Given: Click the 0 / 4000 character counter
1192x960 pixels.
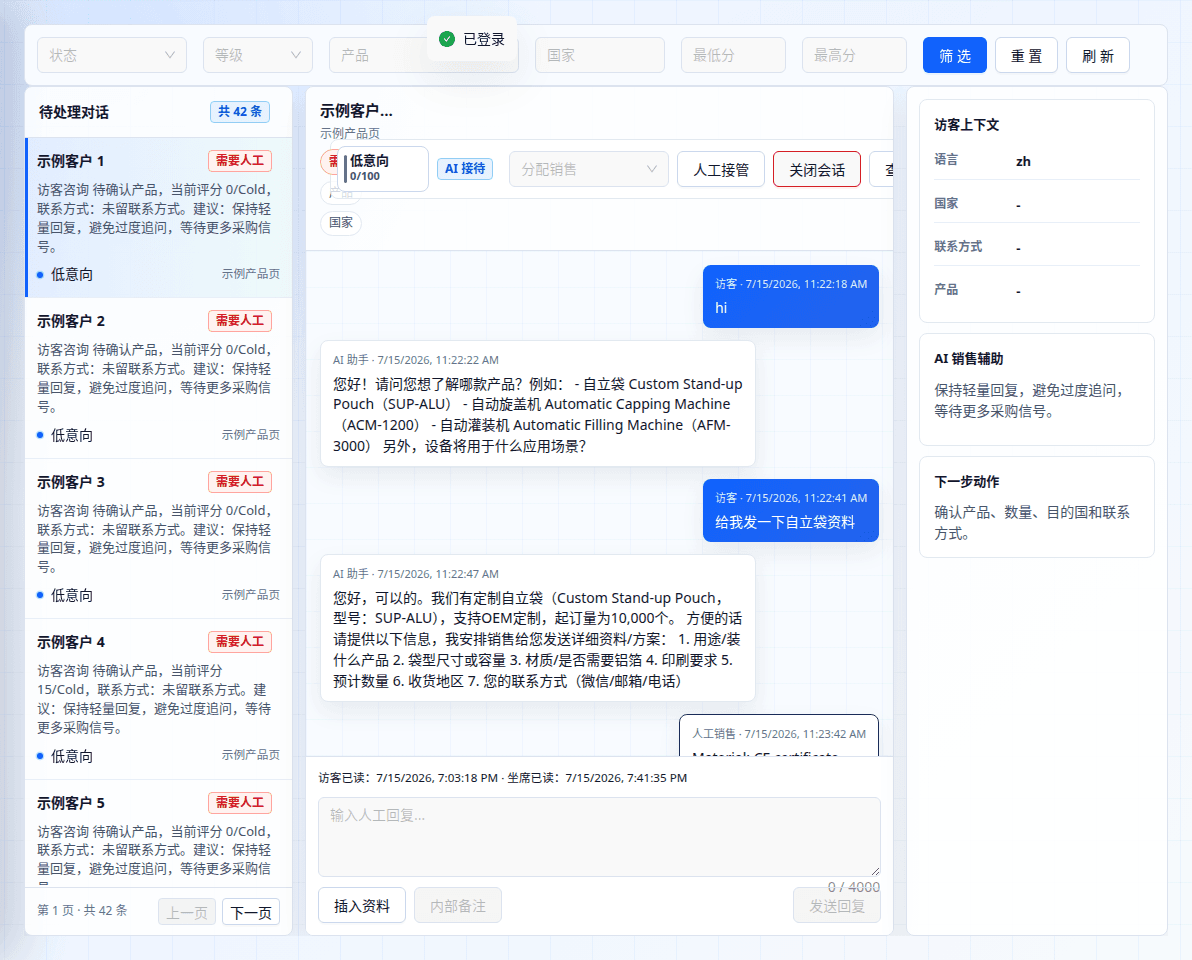Looking at the screenshot, I should tap(854, 887).
